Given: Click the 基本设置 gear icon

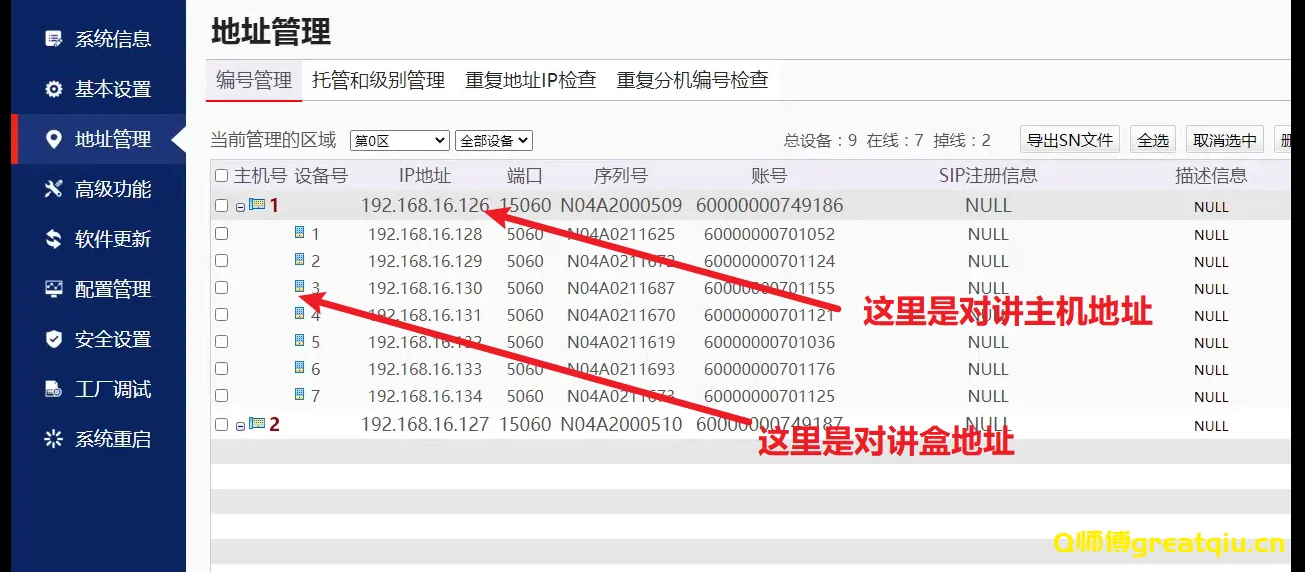Looking at the screenshot, I should click(x=54, y=89).
